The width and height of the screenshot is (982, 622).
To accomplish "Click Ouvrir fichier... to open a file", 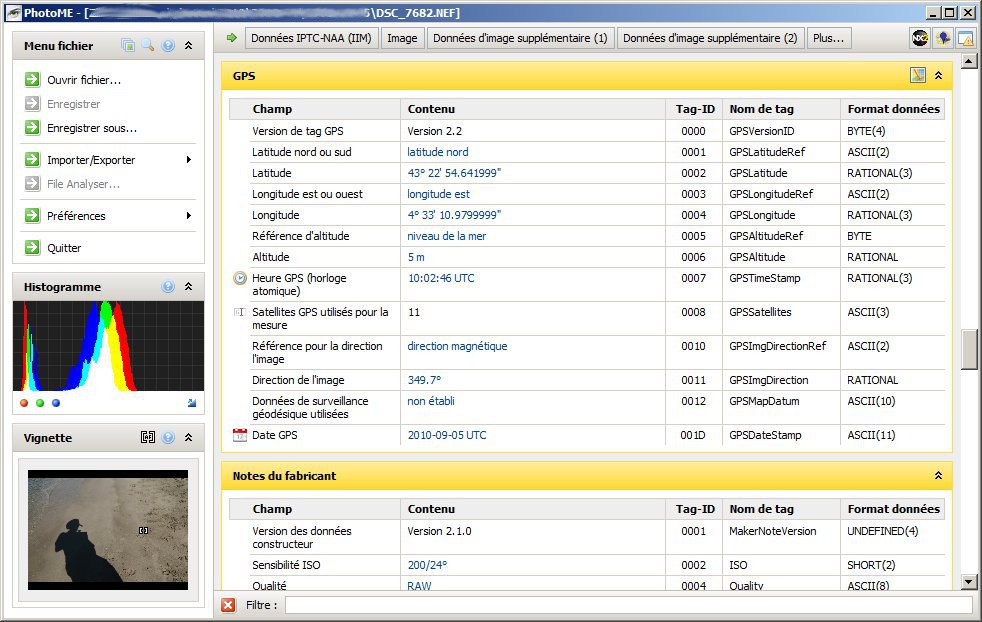I will click(84, 80).
